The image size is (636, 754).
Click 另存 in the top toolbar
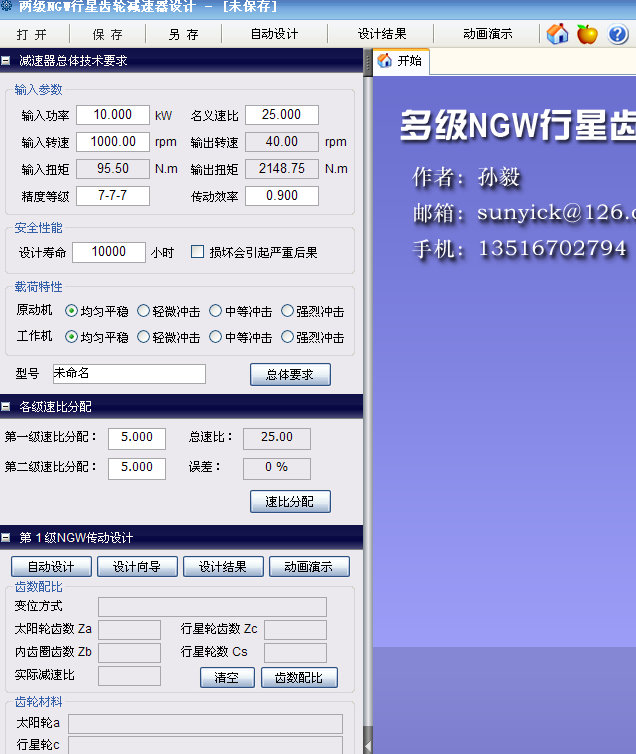tap(184, 34)
